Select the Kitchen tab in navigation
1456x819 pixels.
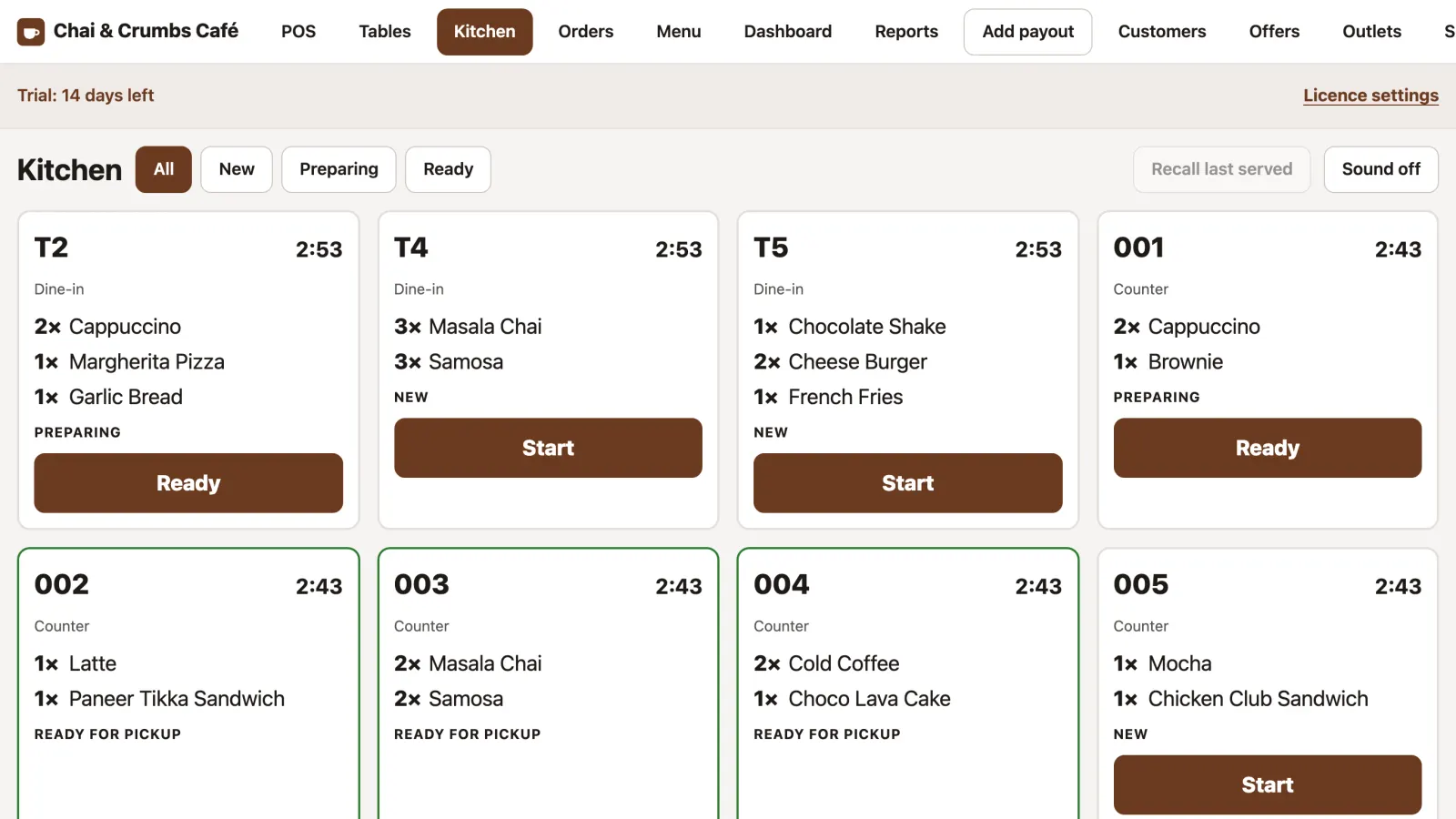pyautogui.click(x=484, y=32)
